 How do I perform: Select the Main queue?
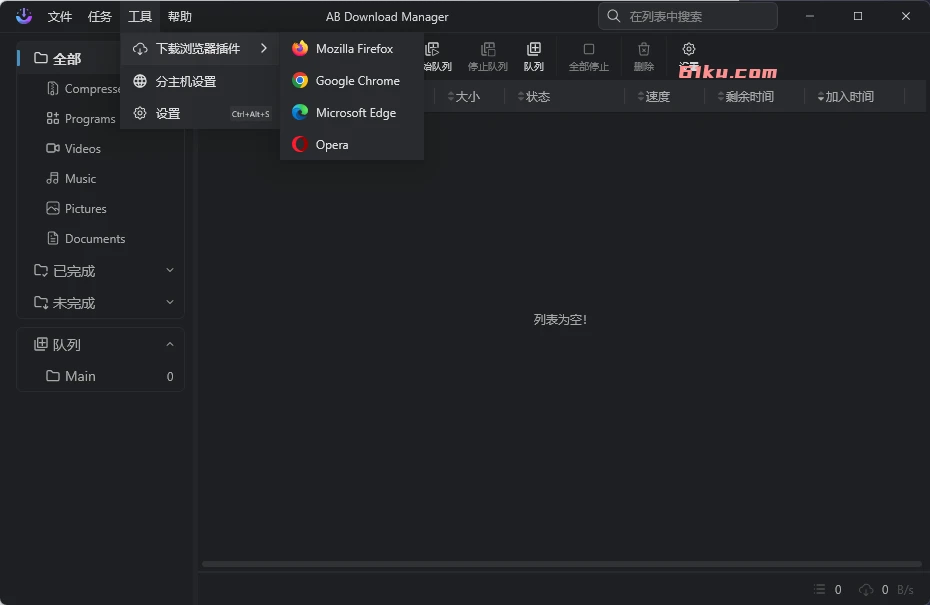coord(100,376)
